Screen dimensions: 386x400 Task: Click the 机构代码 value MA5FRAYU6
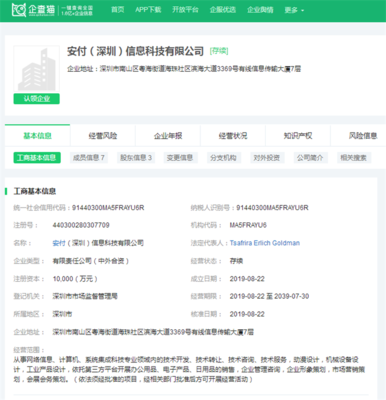click(248, 225)
